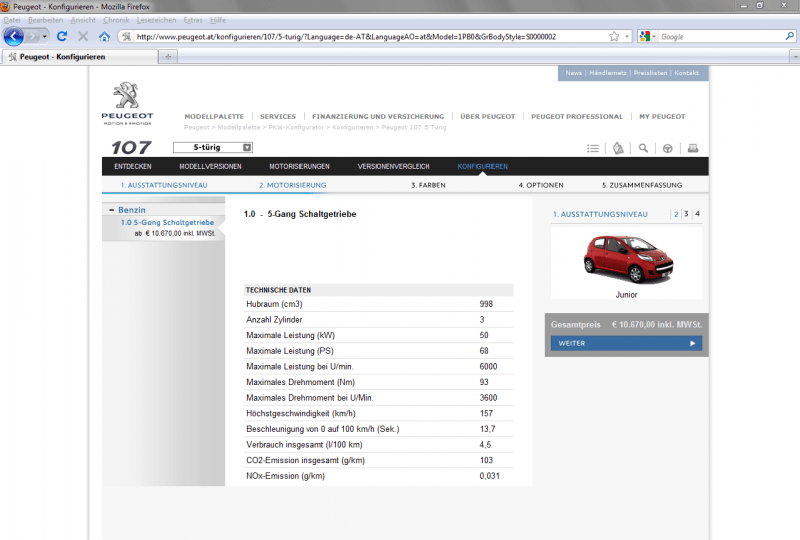Screen dimensions: 800x540
Task: Open the 5-türig body style dropdown
Action: [x=213, y=148]
